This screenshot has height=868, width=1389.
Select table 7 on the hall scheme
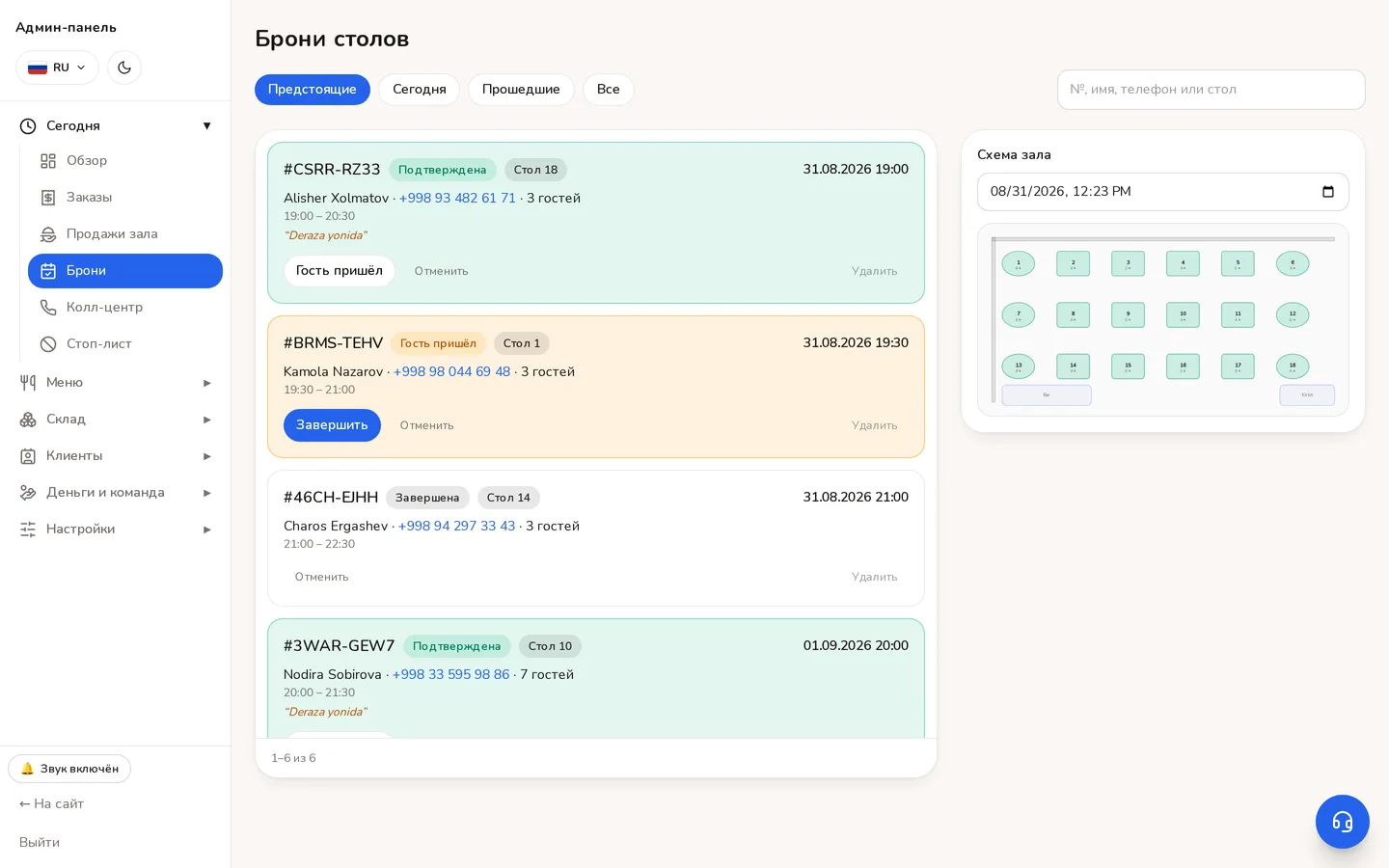1019,315
